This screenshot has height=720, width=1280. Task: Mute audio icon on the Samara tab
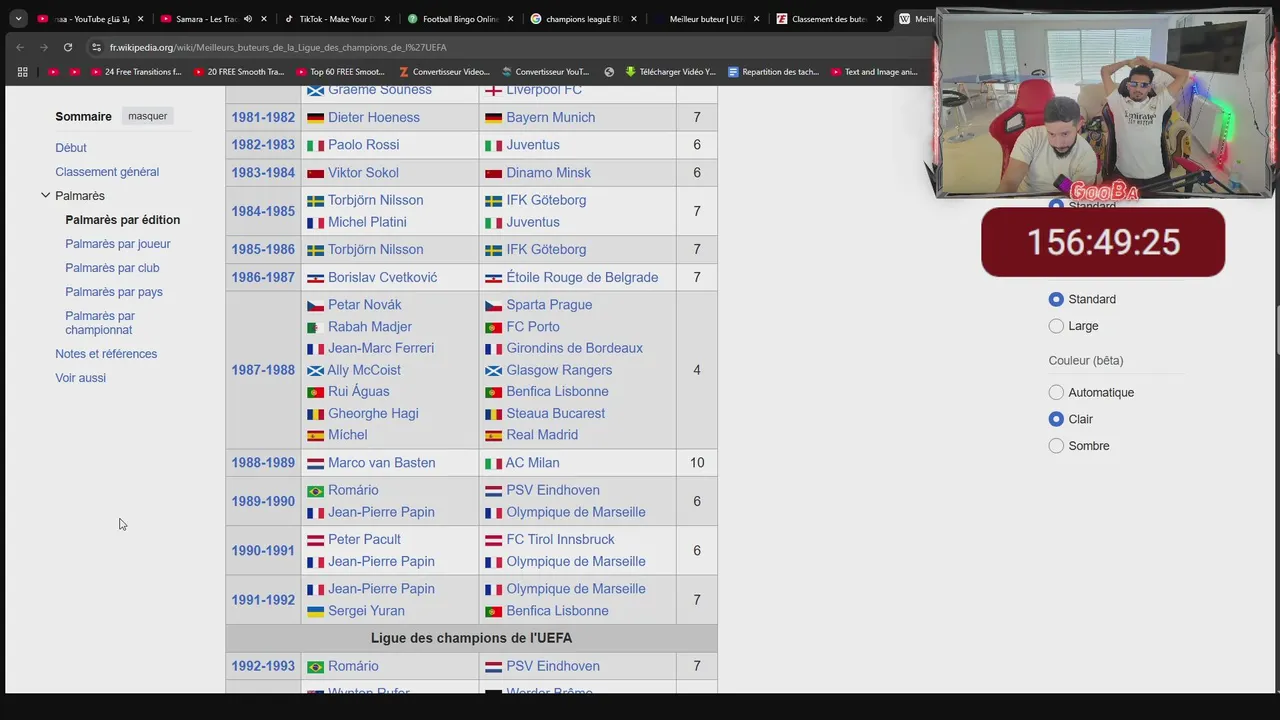tap(248, 18)
